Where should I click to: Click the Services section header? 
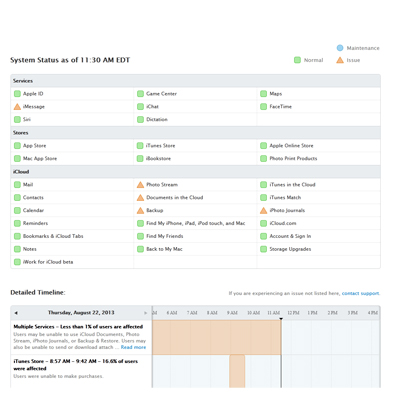coord(195,81)
